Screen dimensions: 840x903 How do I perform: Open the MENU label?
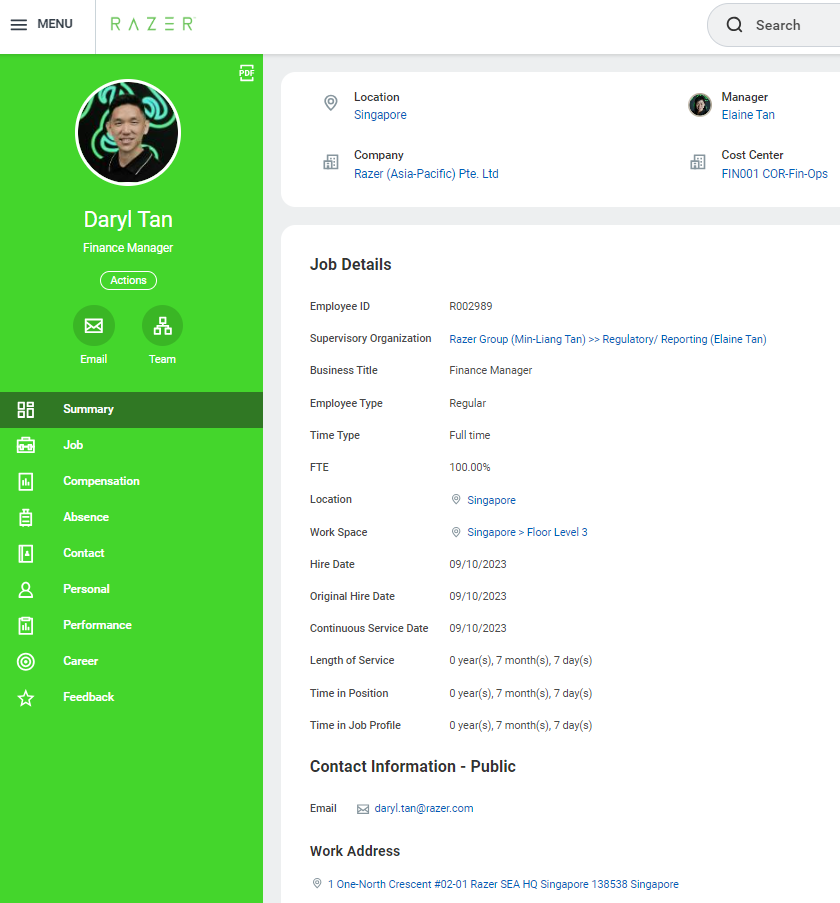(55, 24)
